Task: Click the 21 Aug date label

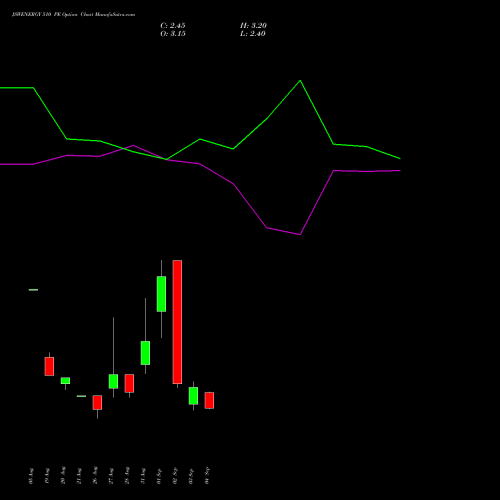Action: 79,476
